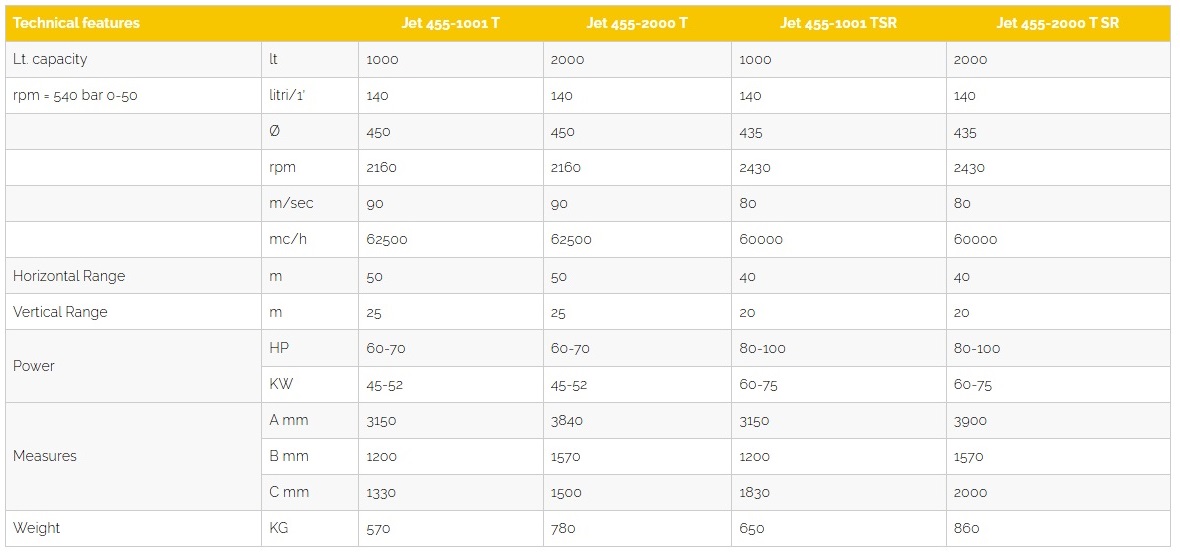Click the Jet 455-1001 TSR column header
Screen dimensions: 1180x558
838,23
